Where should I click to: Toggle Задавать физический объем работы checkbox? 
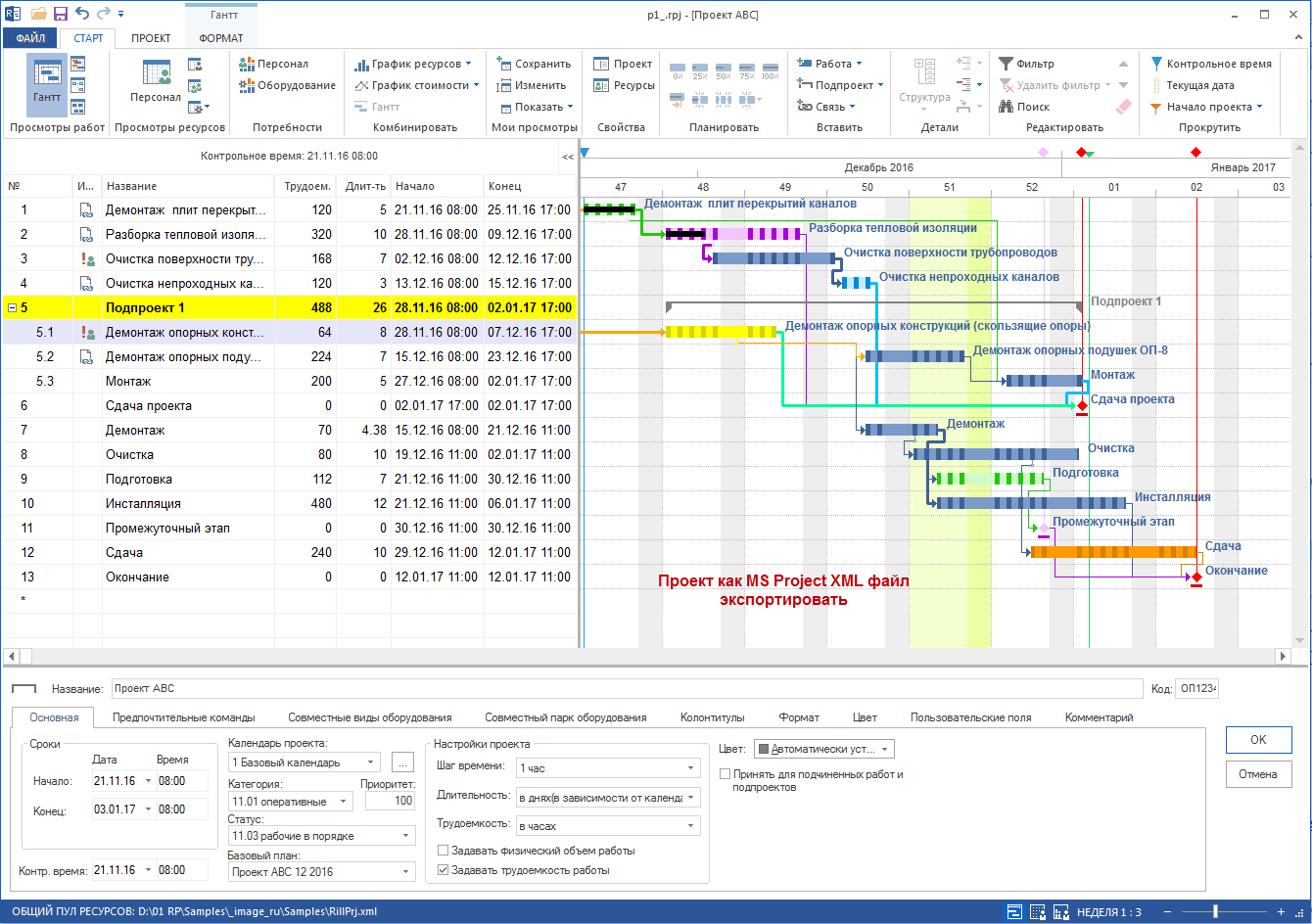coord(444,851)
